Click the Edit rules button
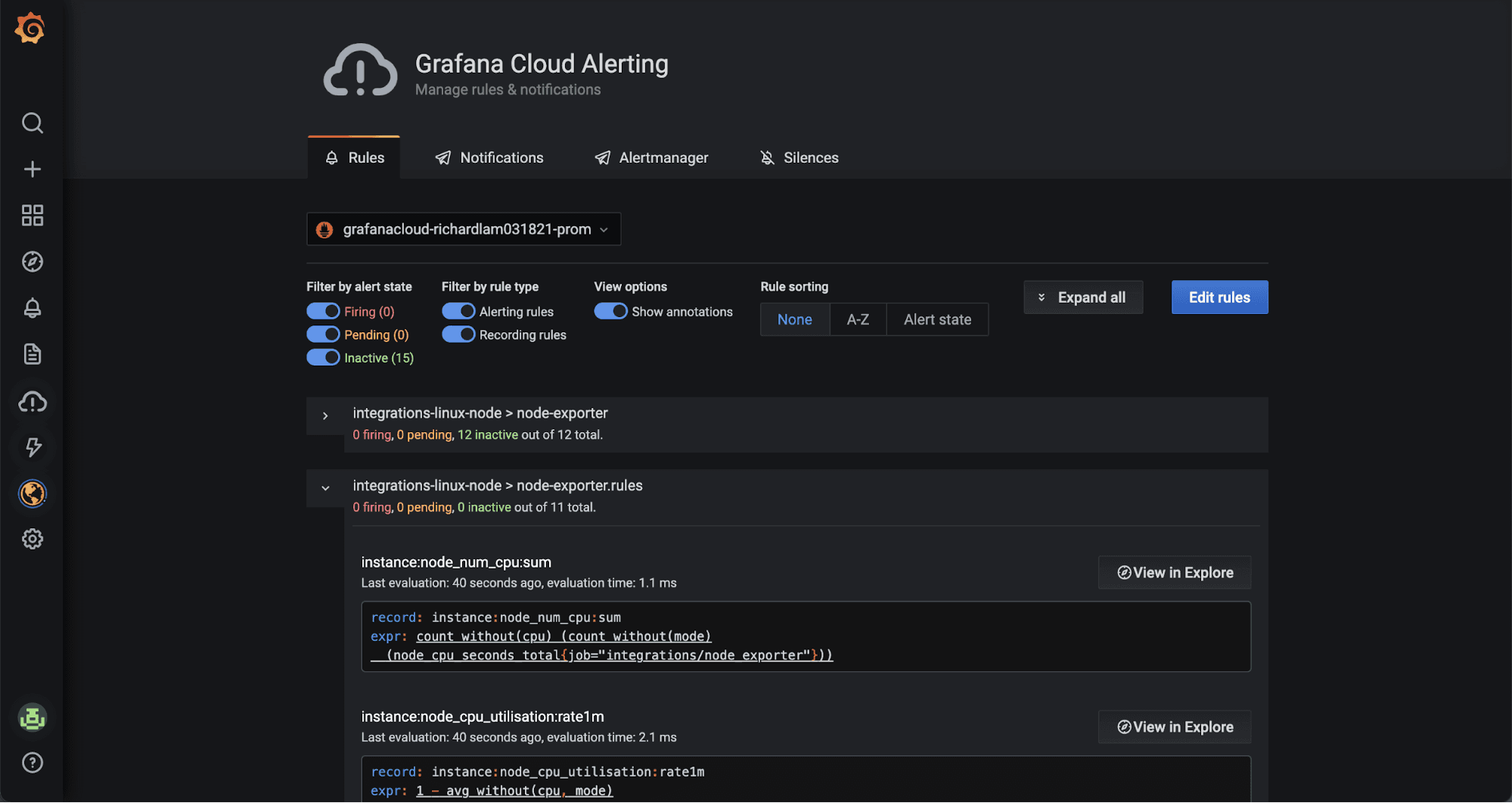Viewport: 1512px width, 803px height. tap(1219, 297)
